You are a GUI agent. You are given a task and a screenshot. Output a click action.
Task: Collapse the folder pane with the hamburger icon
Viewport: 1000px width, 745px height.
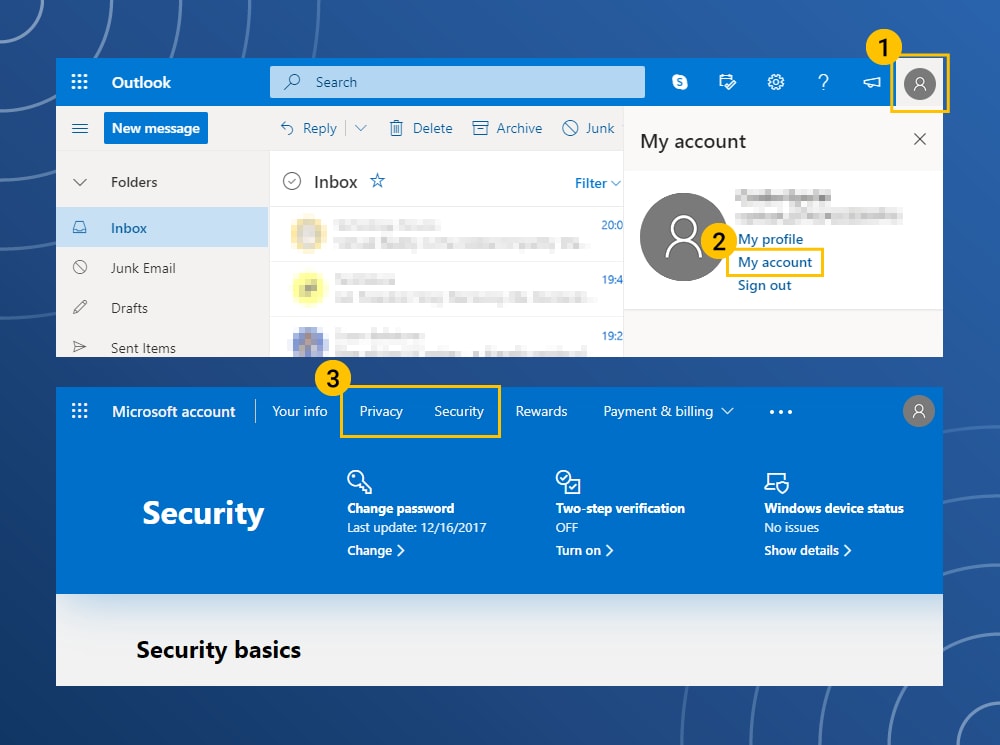(79, 128)
